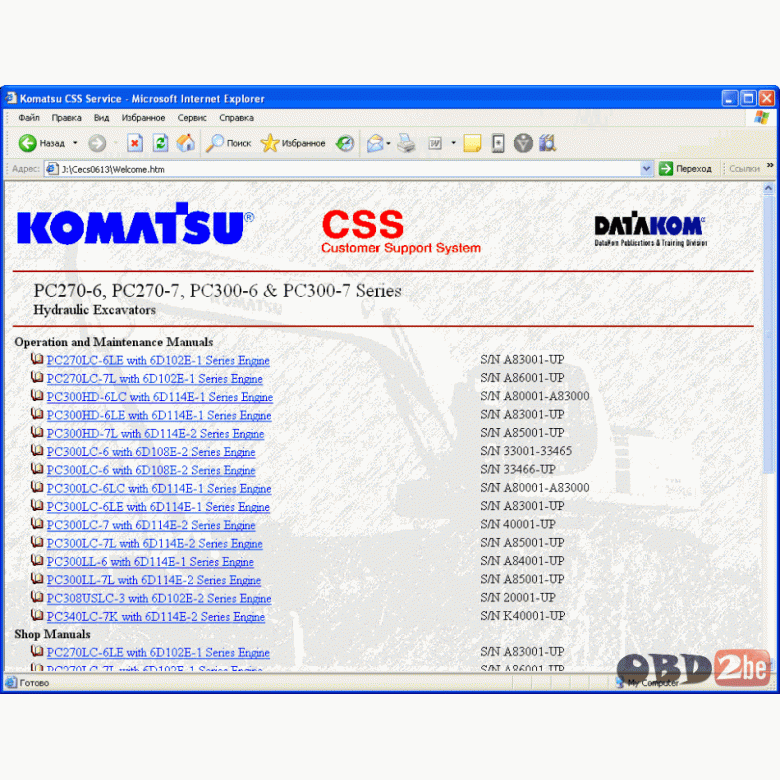Click the Operation and Maintenance Manuals heading
The width and height of the screenshot is (780, 780).
click(113, 342)
